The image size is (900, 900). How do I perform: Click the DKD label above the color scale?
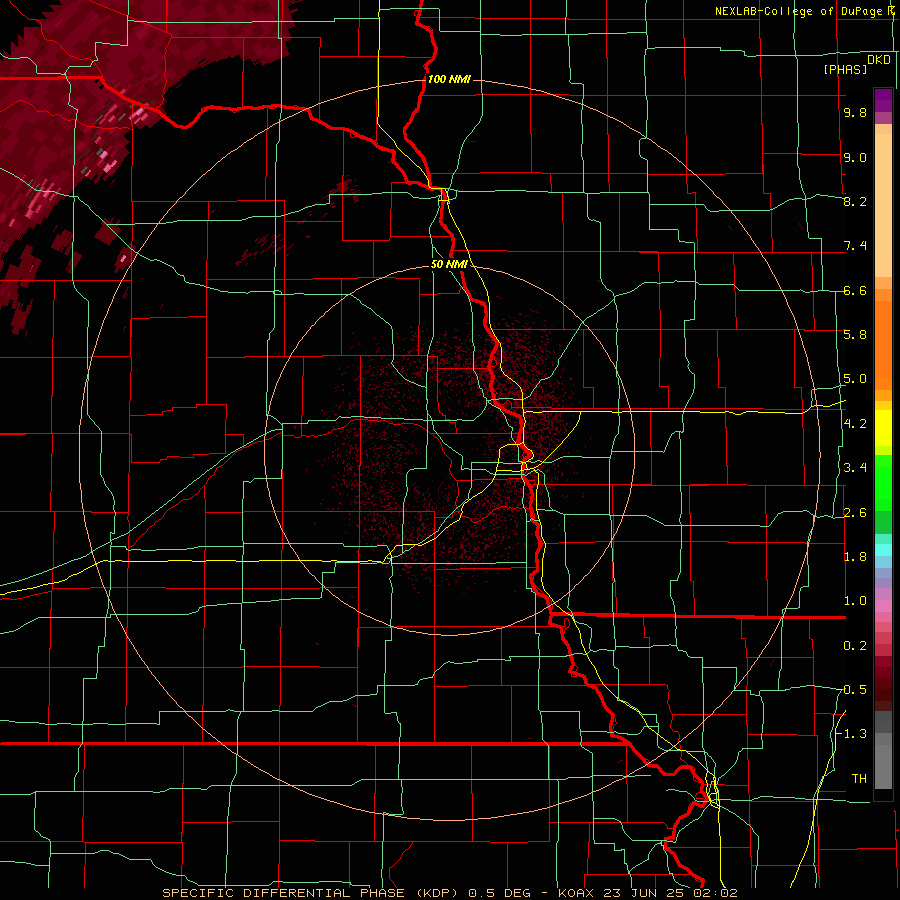878,60
